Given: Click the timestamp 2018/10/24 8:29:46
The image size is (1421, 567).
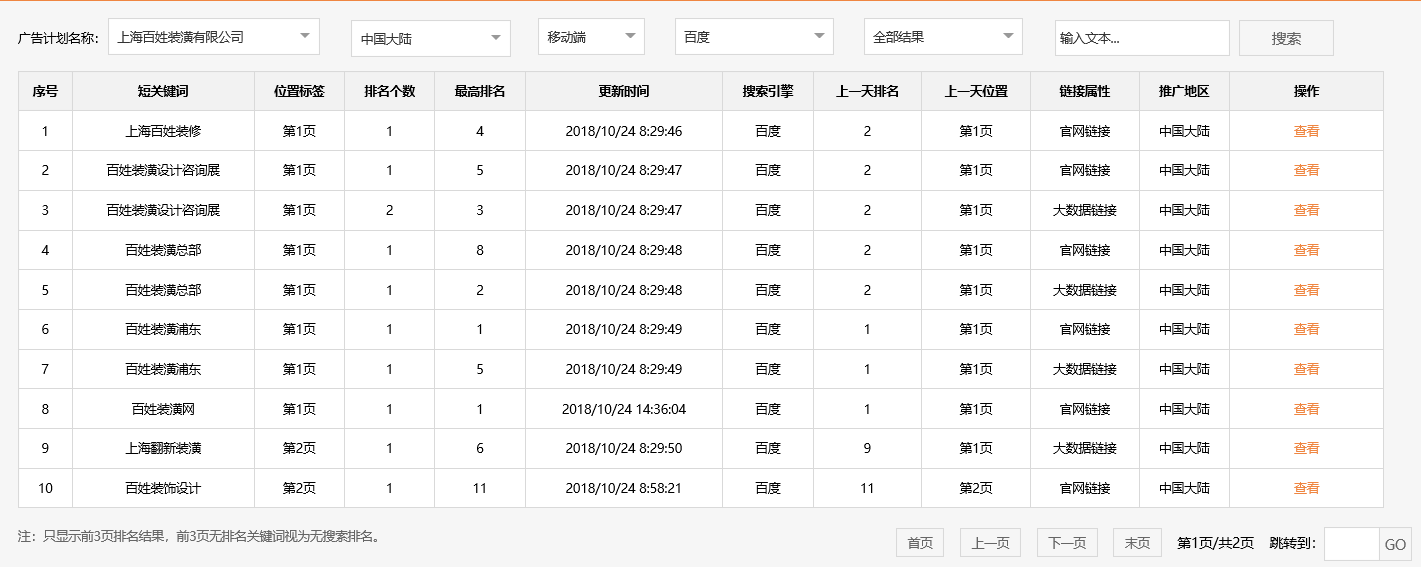Looking at the screenshot, I should [624, 131].
